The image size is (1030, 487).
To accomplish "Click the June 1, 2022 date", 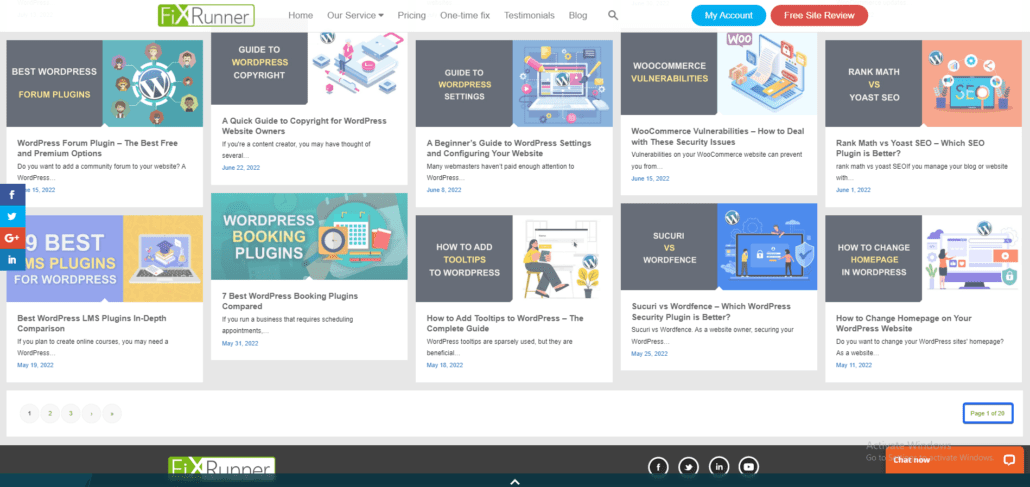I will [x=853, y=190].
